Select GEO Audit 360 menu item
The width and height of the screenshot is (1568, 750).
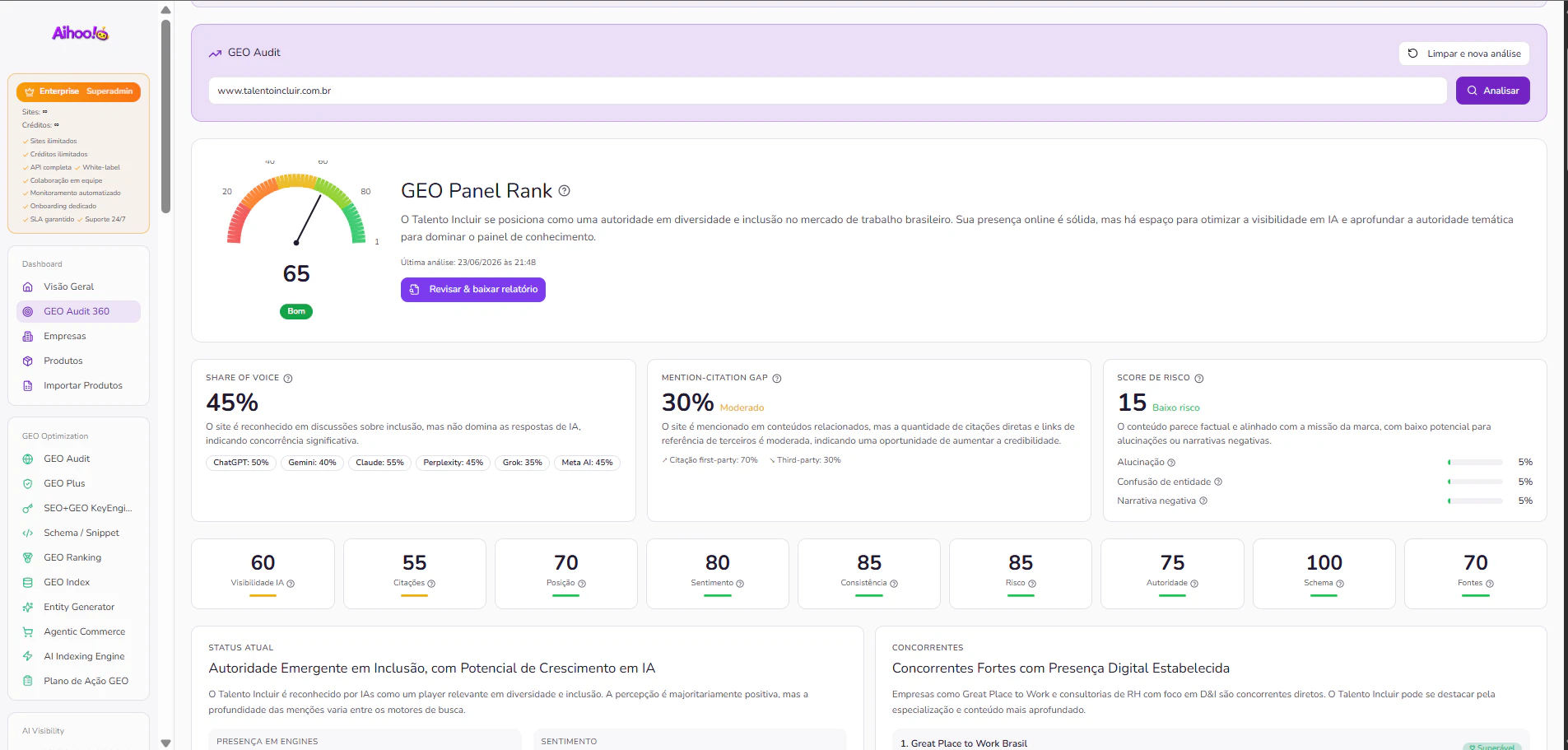pyautogui.click(x=78, y=311)
